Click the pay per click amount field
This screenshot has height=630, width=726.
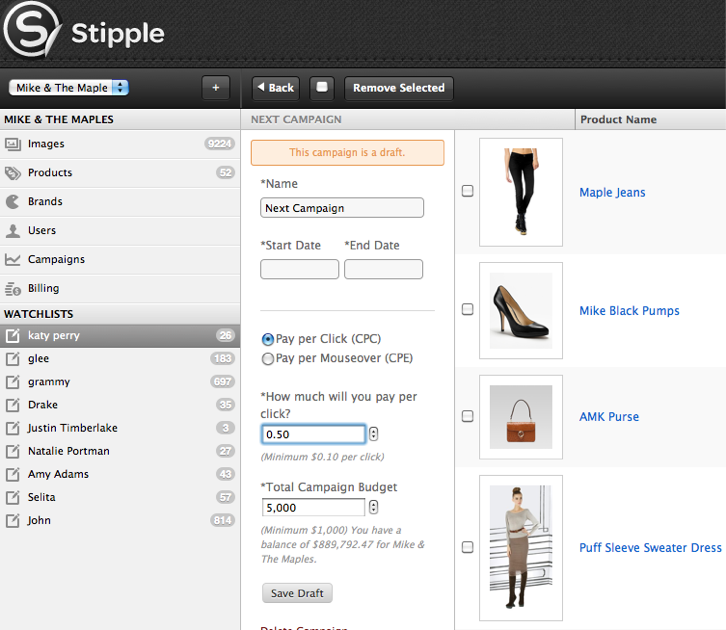(313, 434)
